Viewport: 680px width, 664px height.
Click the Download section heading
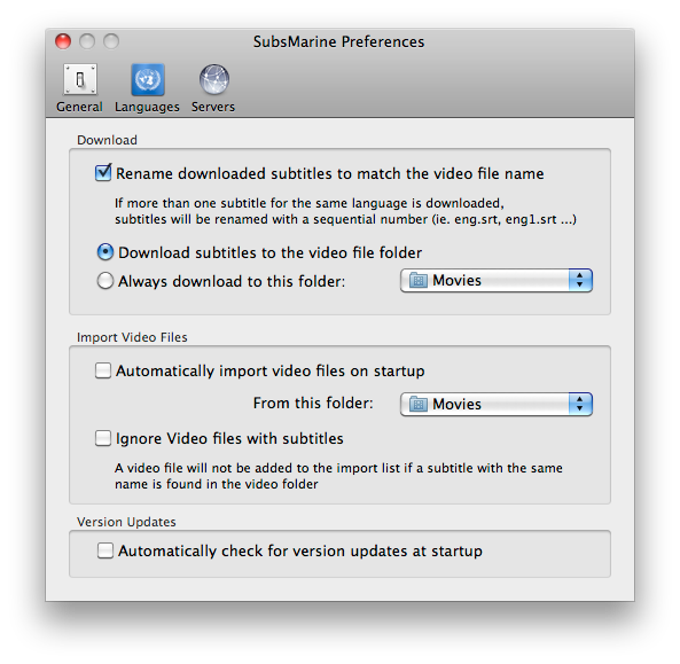click(x=107, y=140)
